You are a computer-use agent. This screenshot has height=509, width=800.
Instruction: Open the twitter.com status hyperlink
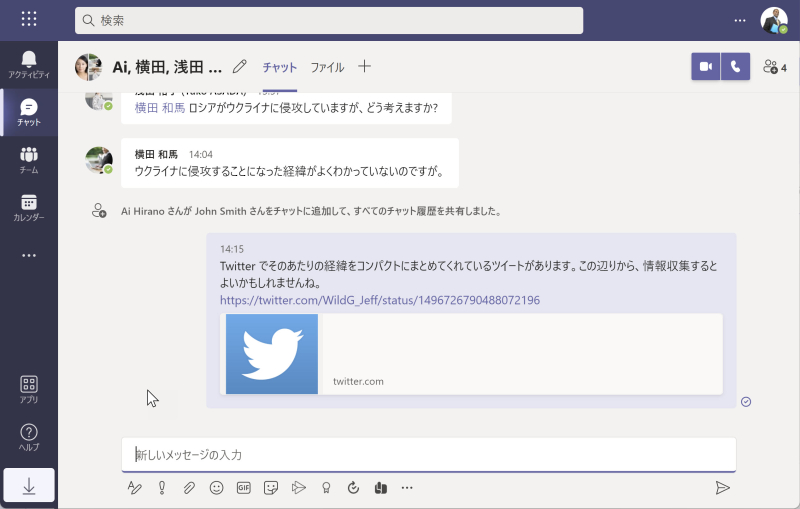click(380, 300)
